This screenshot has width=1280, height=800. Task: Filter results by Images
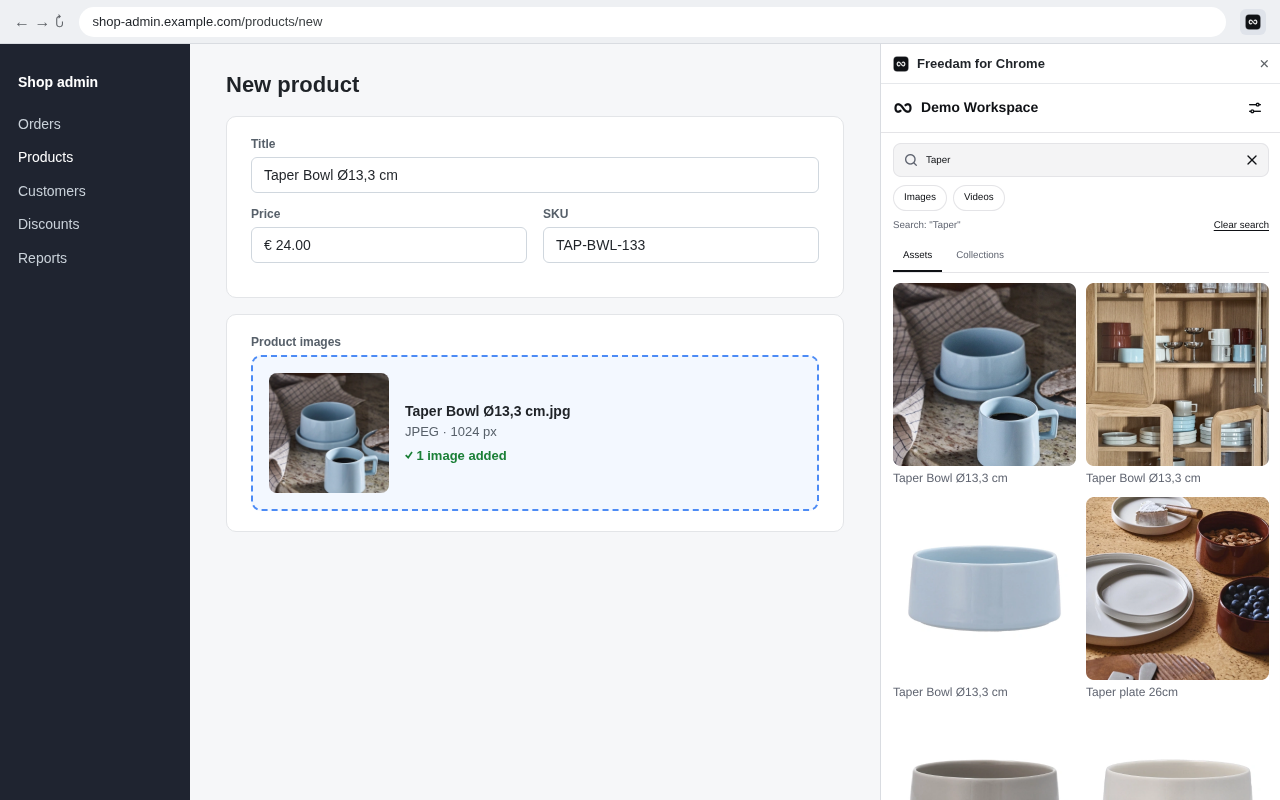tap(920, 198)
